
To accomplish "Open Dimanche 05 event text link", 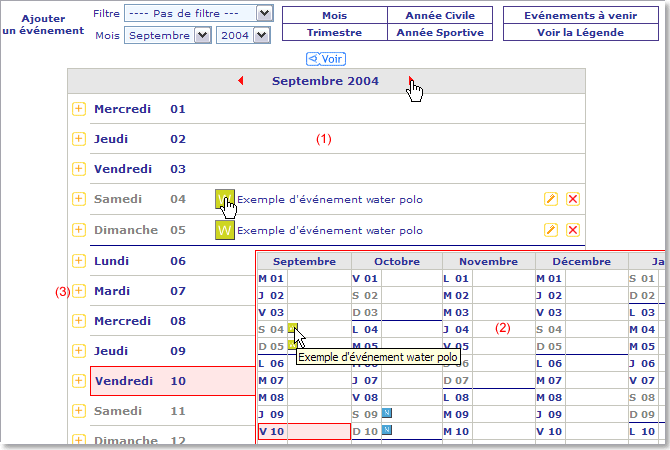I will 330,230.
